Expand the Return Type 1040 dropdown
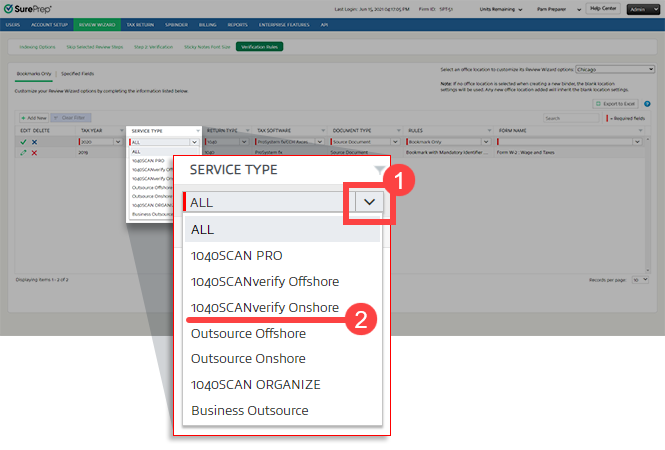The width and height of the screenshot is (665, 450). (x=244, y=142)
